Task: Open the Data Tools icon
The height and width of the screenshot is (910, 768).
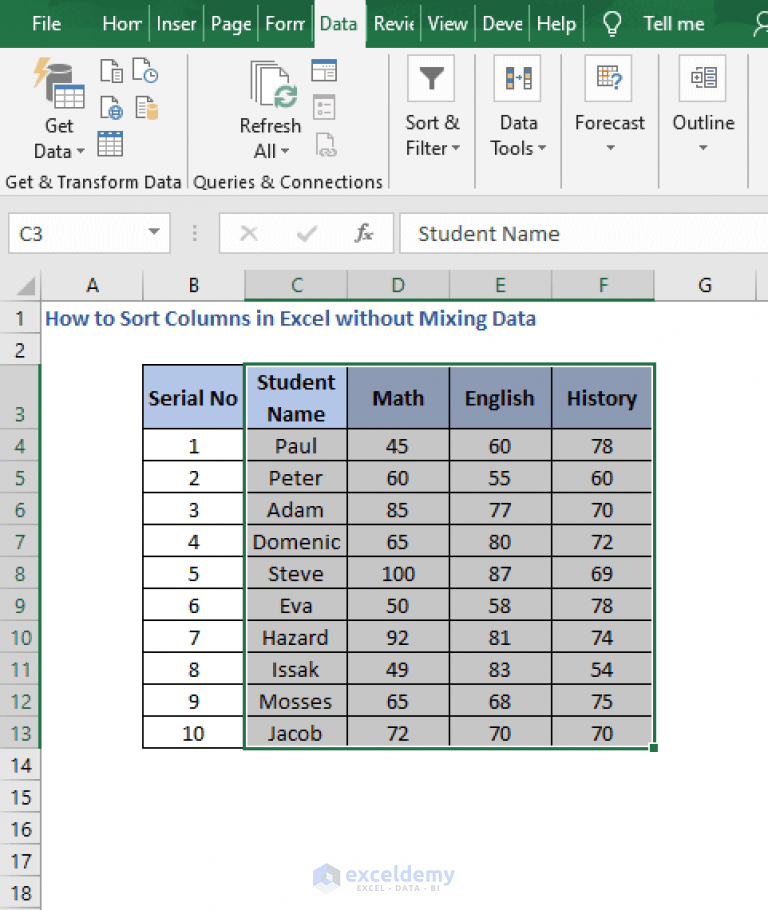Action: 517,78
